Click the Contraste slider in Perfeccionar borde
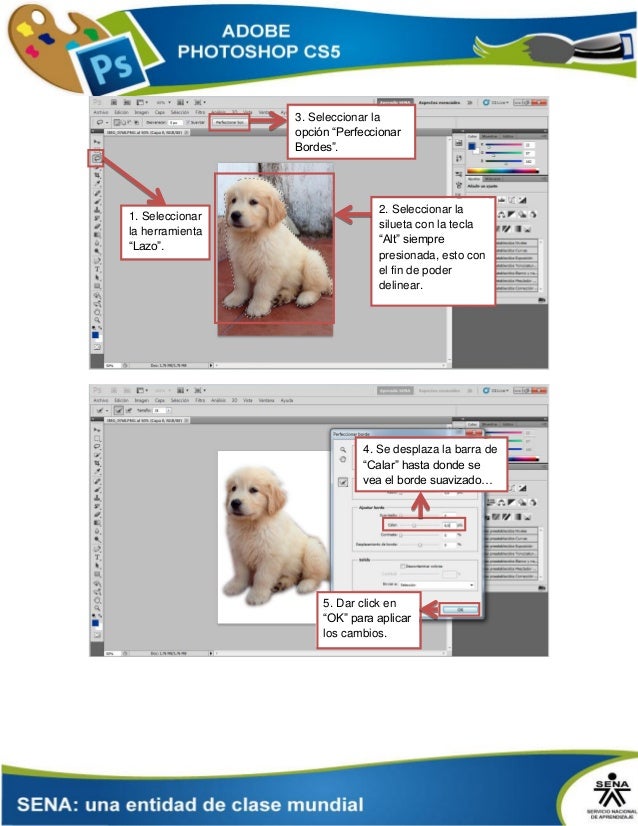The image size is (638, 826). [x=419, y=535]
